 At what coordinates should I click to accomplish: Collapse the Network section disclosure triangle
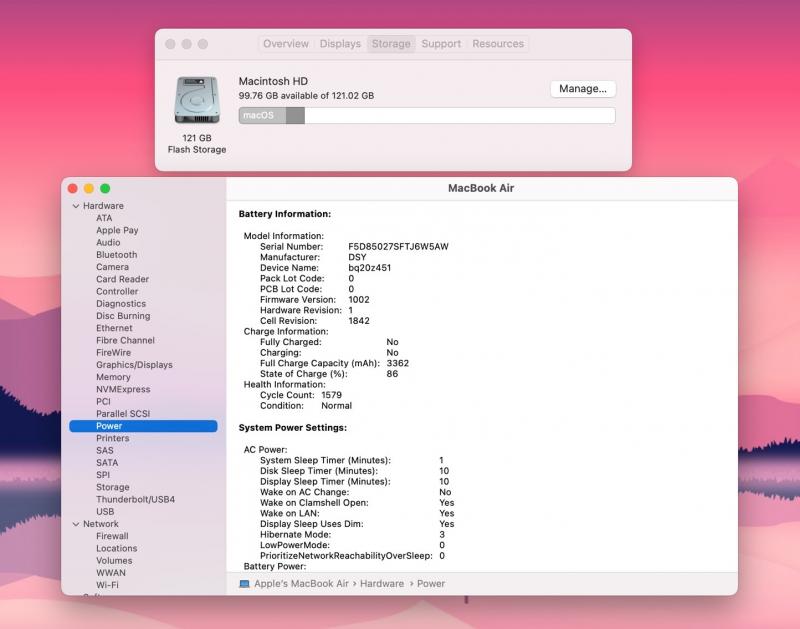(75, 524)
